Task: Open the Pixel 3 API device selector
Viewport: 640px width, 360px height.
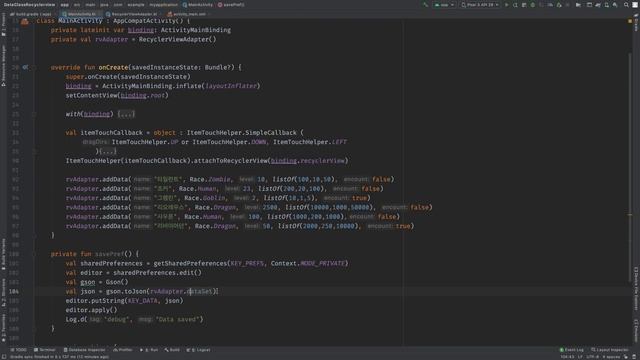Action: (x=480, y=5)
